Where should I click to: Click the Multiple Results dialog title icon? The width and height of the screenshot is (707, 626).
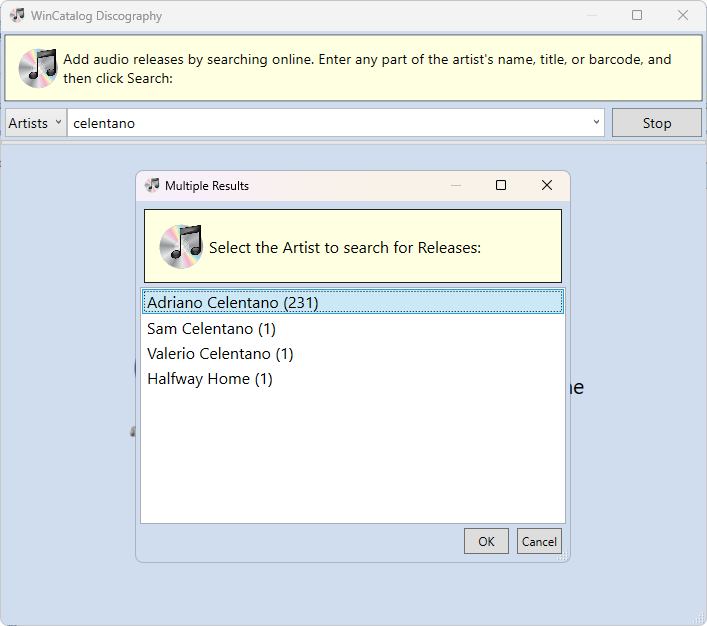[152, 185]
